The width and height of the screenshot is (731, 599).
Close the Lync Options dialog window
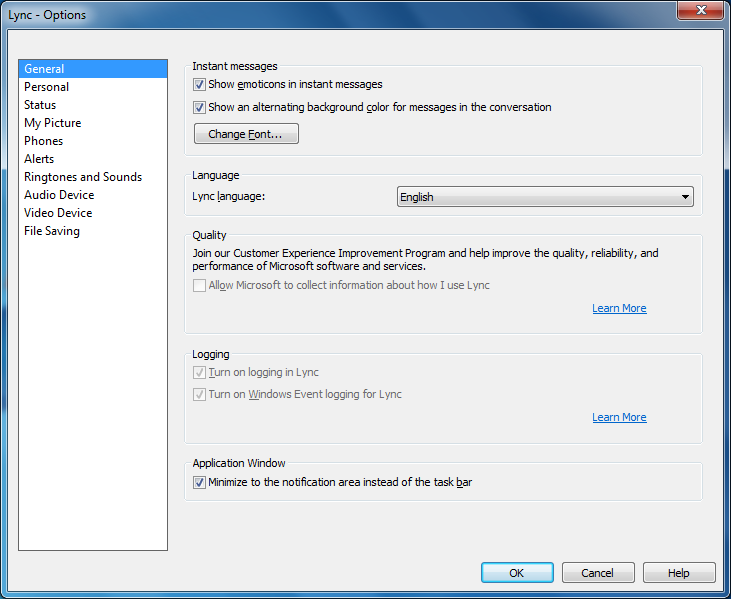pyautogui.click(x=700, y=10)
